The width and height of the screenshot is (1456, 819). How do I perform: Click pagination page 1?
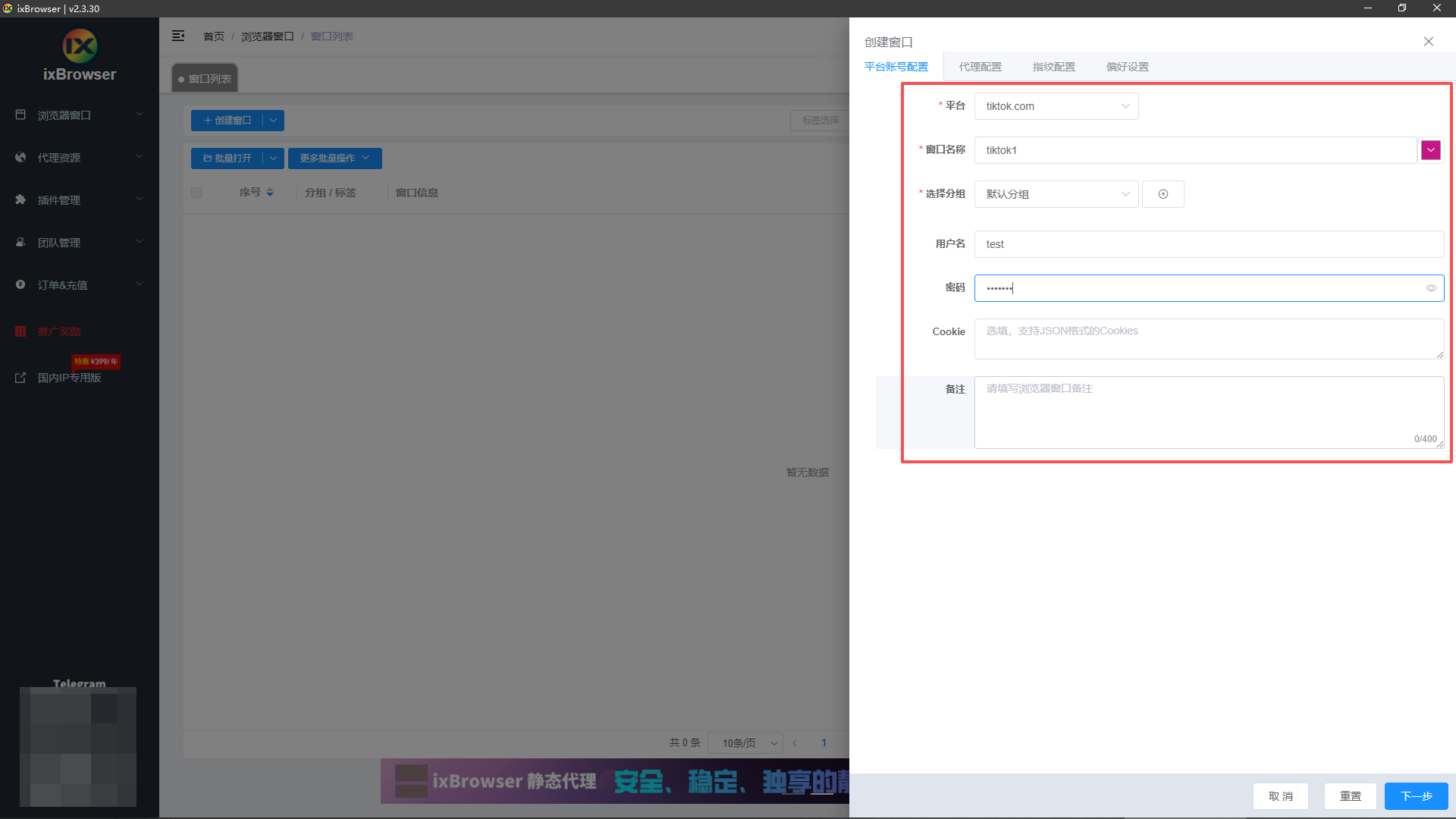(x=824, y=743)
